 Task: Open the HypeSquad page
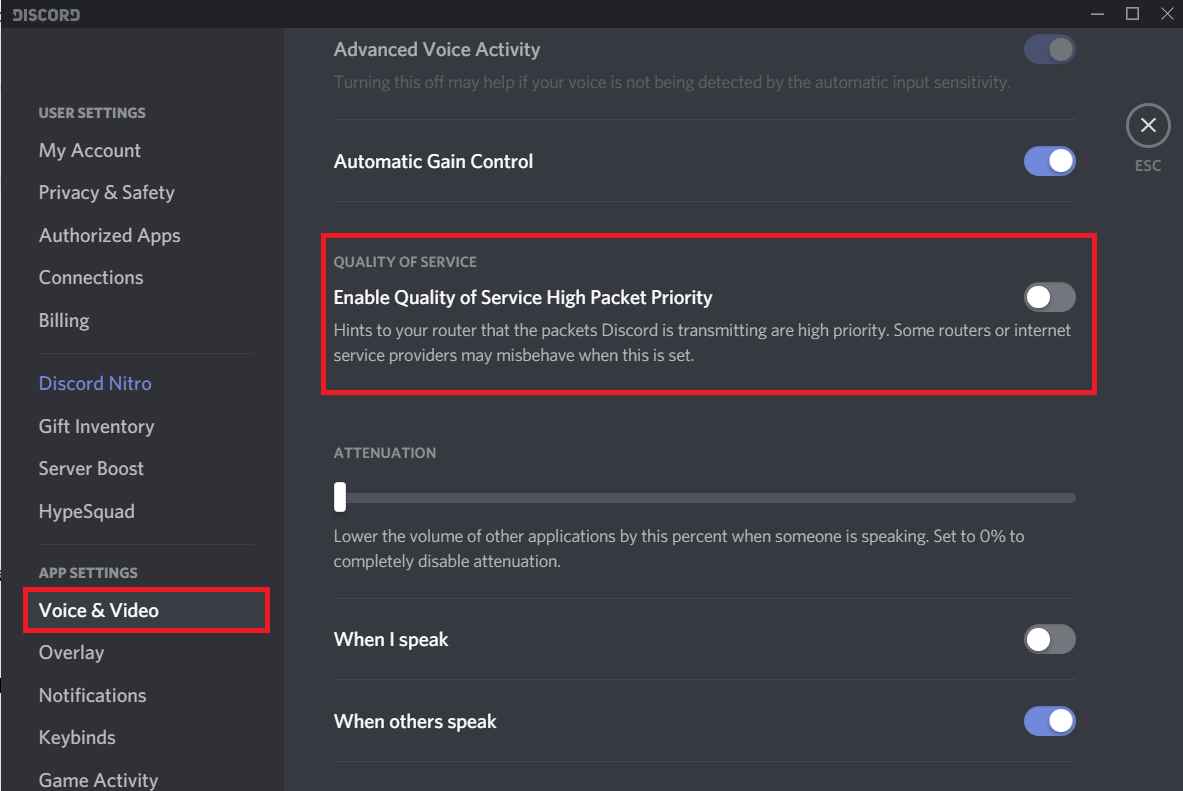86,511
